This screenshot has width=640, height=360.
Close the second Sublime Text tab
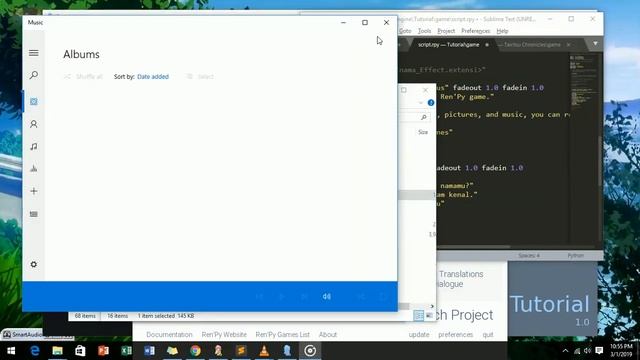tap(569, 44)
